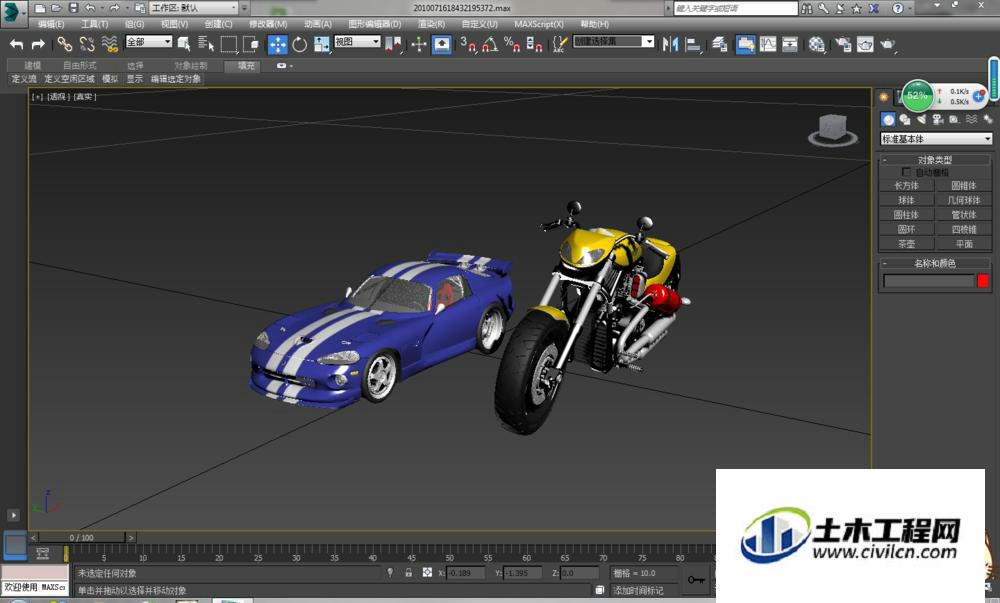Click the 平面 plane button

click(964, 243)
